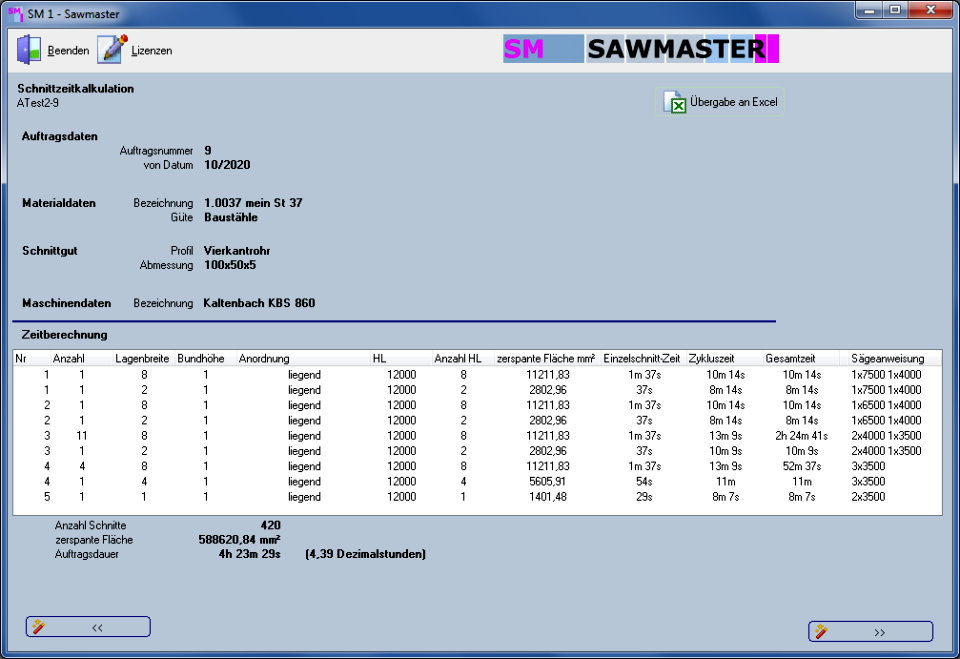Click the Sägeanweisung cell 2x3500
This screenshot has height=659, width=960.
coord(868,497)
